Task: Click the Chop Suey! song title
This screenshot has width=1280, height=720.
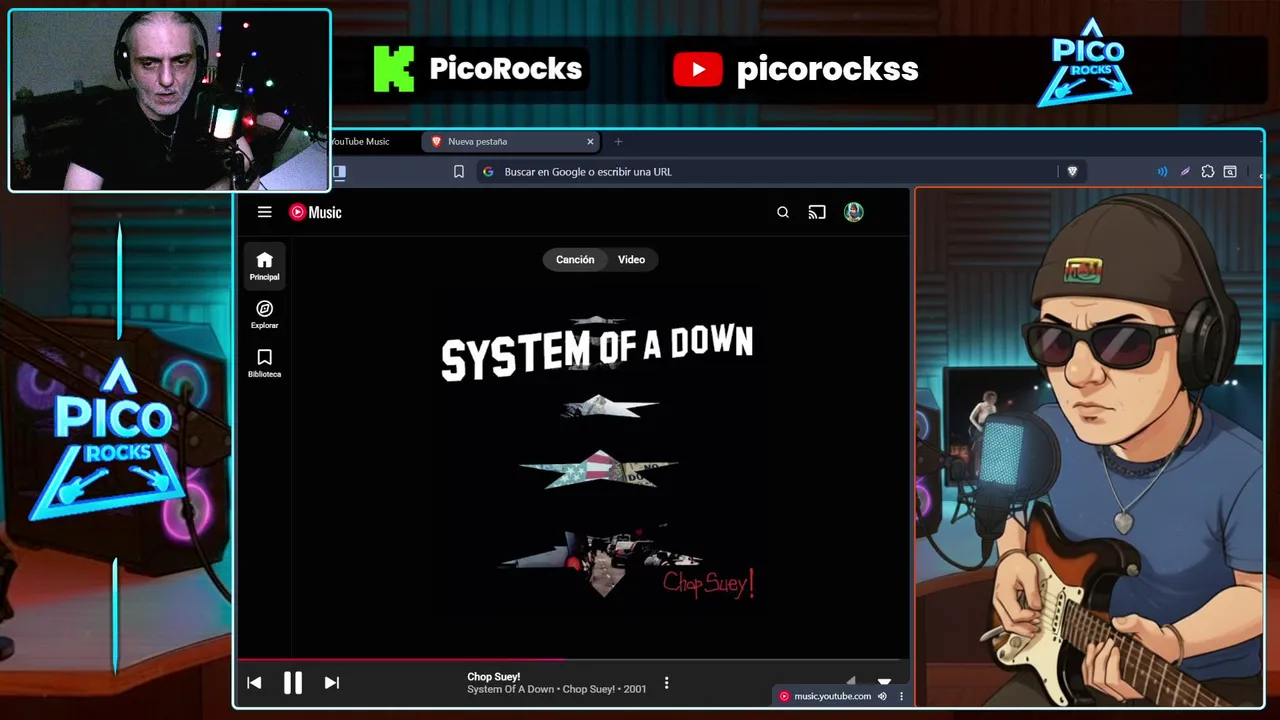Action: 493,677
